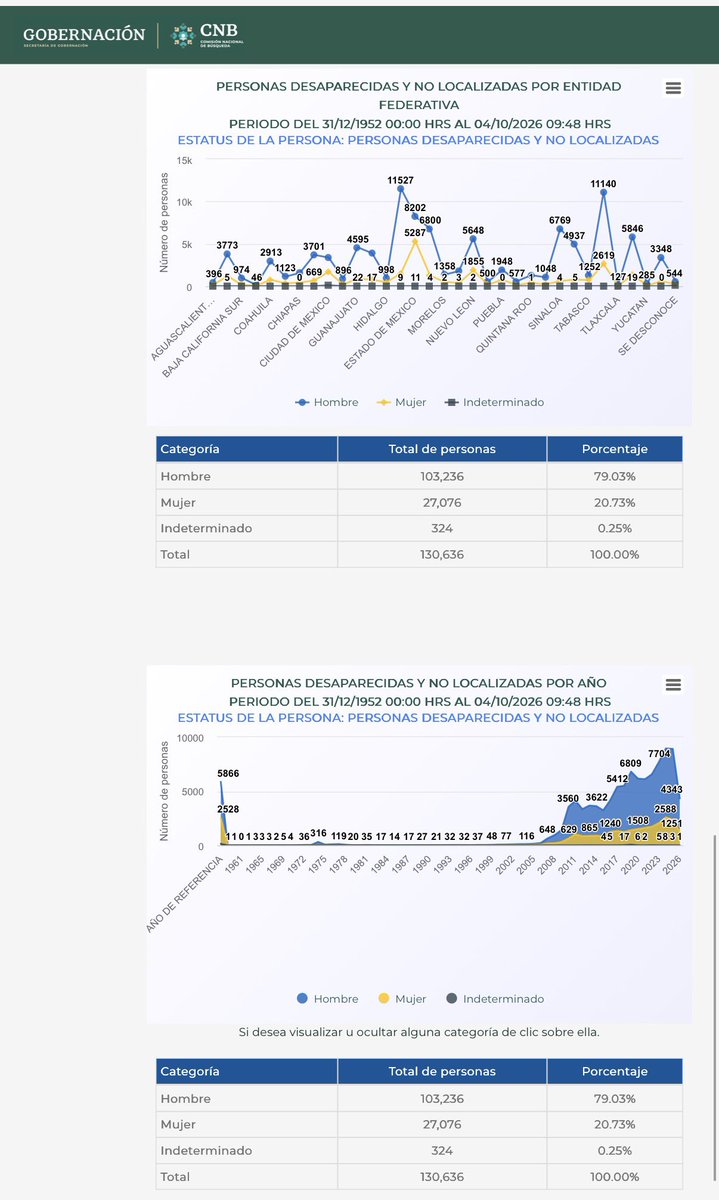Select the 5412 value in the por año chart
The image size is (719, 1200).
point(618,777)
